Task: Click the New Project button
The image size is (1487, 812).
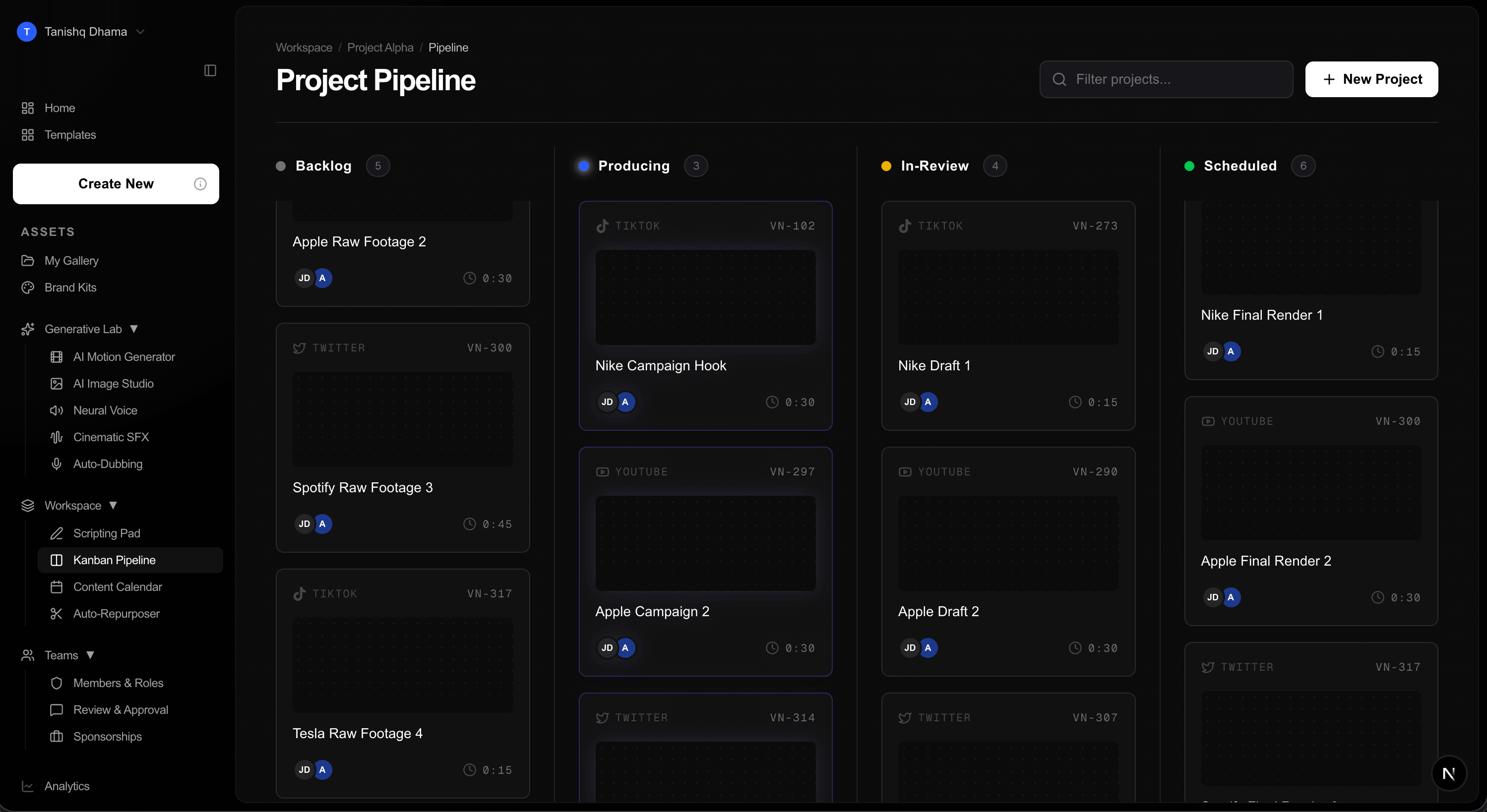Action: tap(1371, 79)
